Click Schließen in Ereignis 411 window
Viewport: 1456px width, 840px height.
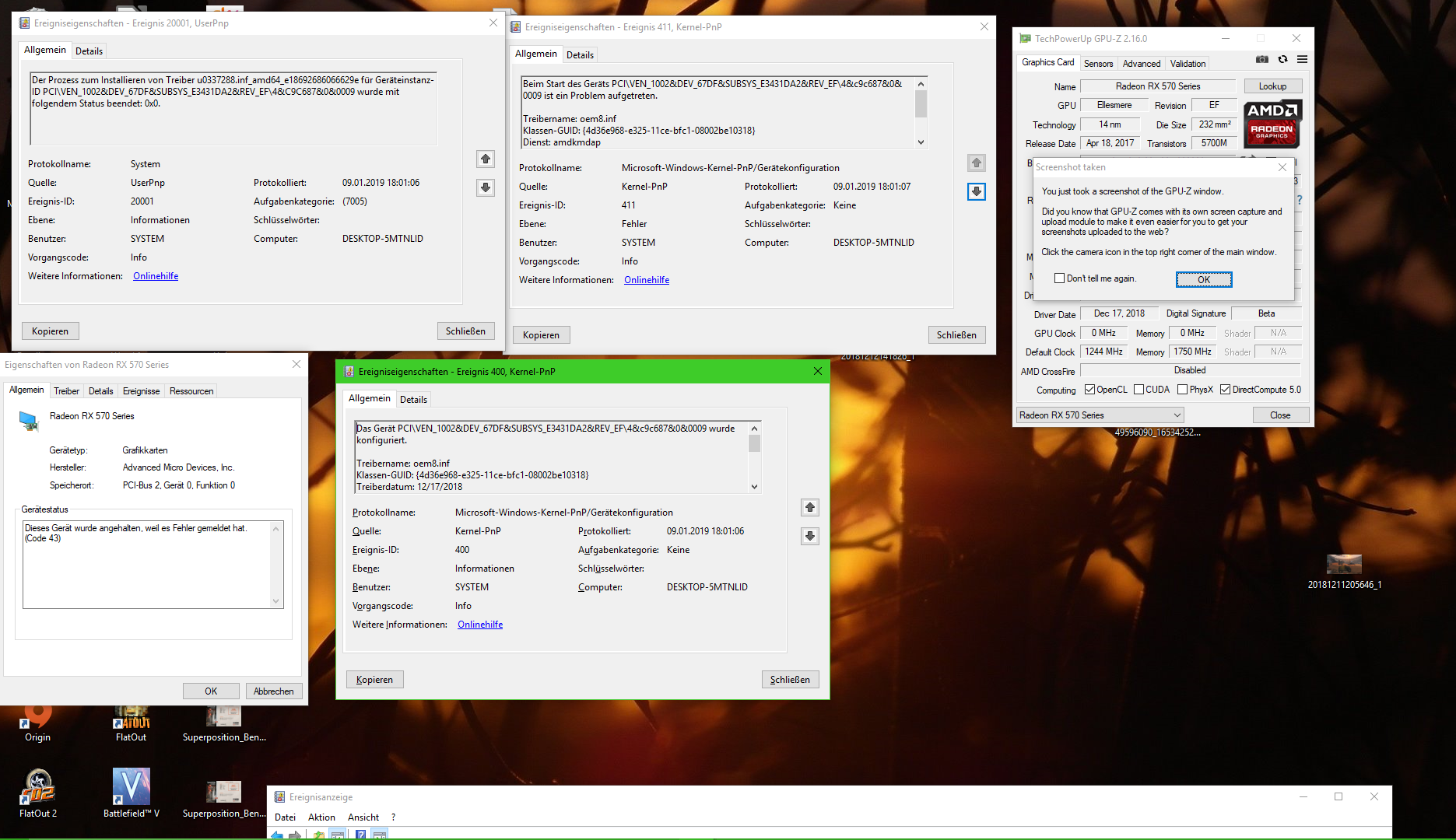[x=956, y=335]
